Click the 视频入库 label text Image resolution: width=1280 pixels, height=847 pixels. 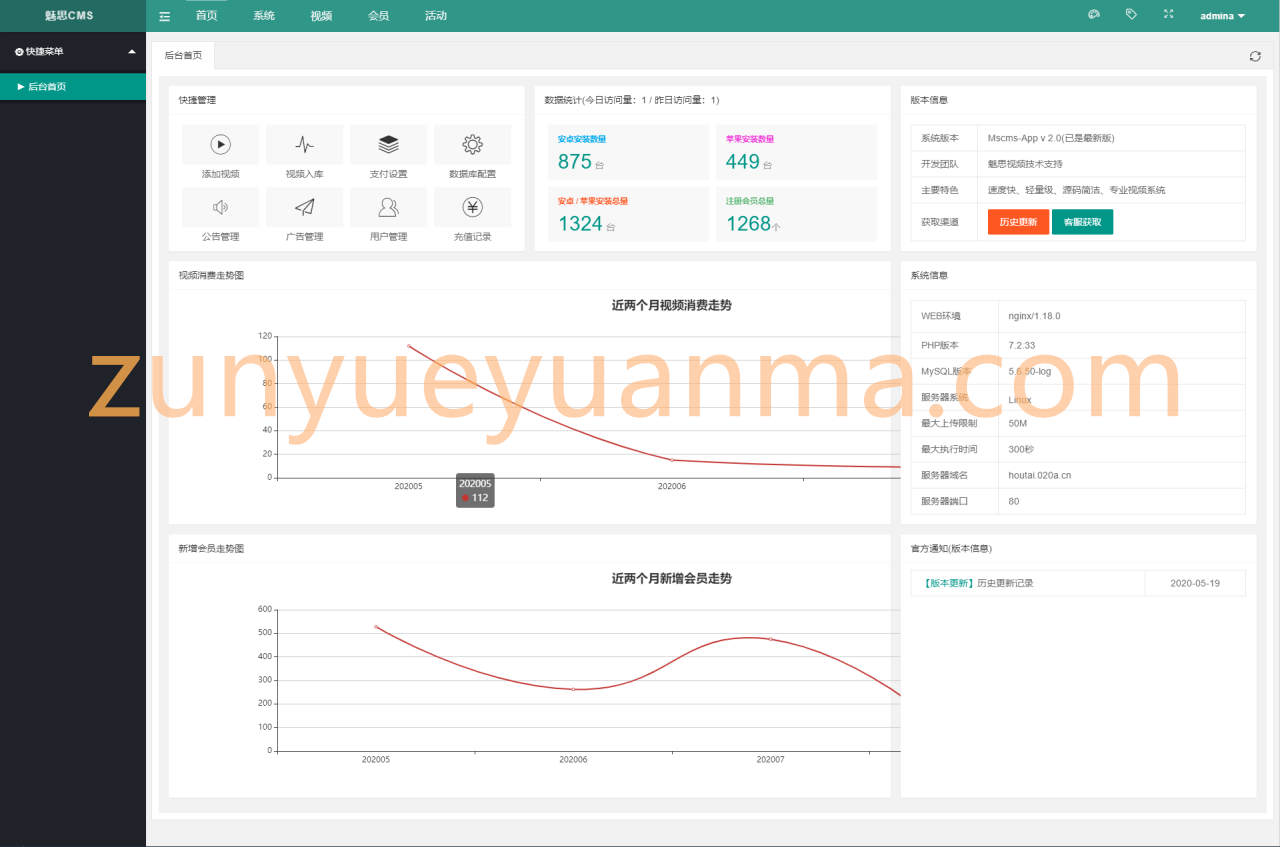tap(305, 174)
